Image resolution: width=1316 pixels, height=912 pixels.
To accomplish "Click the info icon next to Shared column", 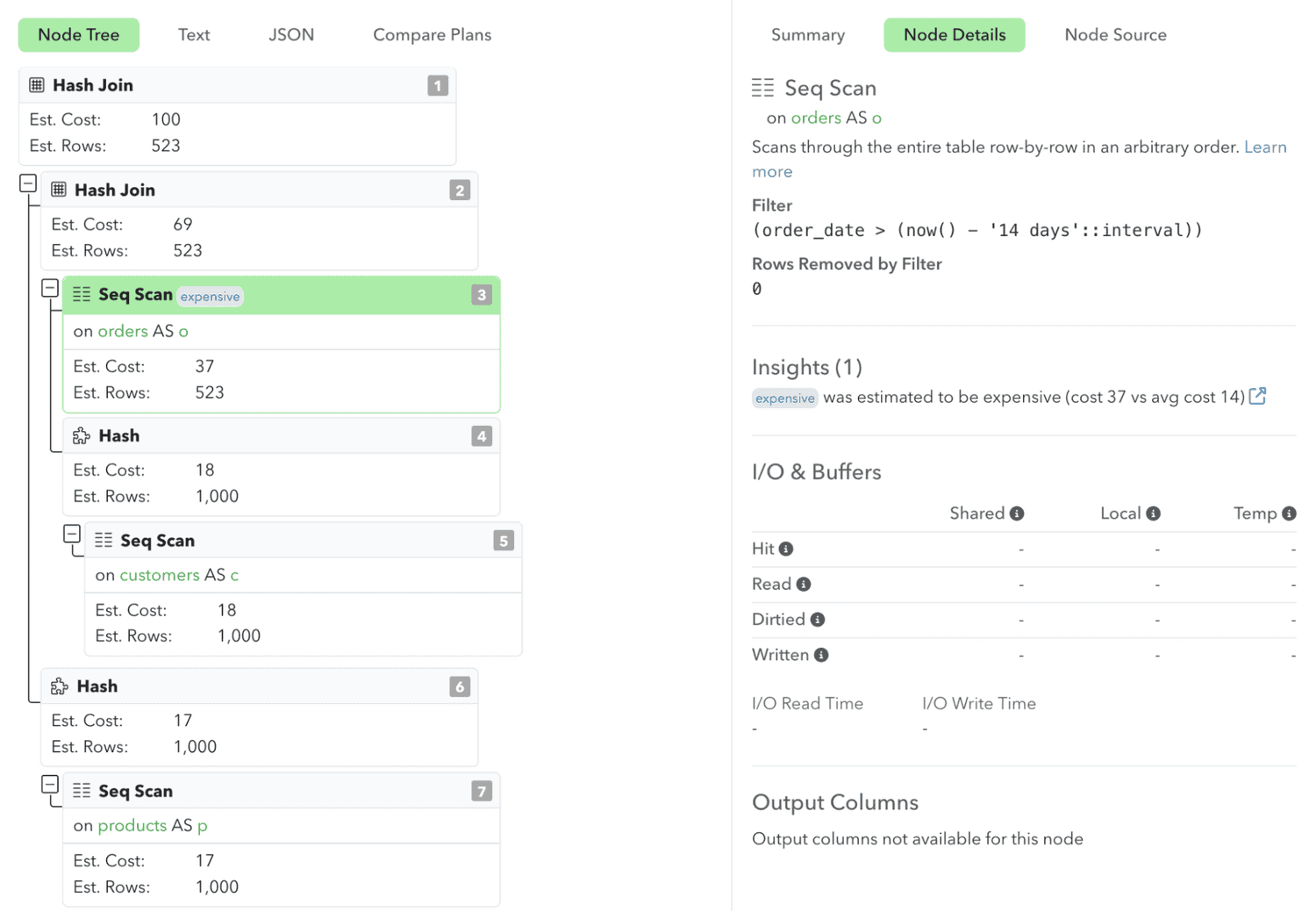I will click(1017, 513).
